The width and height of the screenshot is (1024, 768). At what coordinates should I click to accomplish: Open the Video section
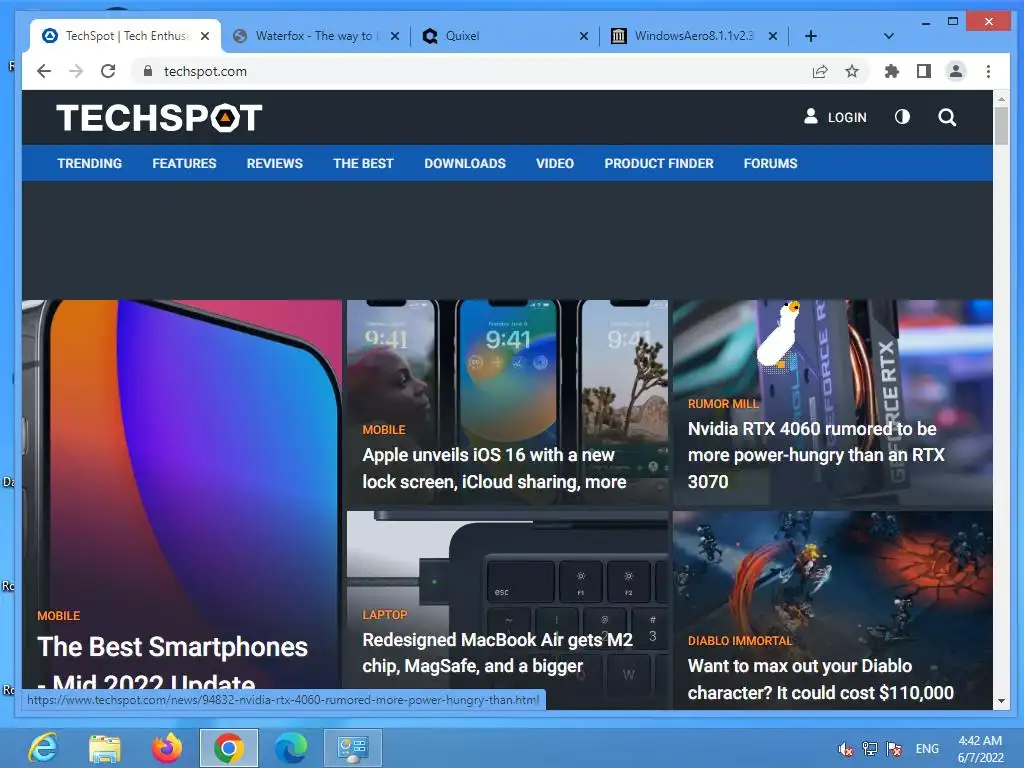[x=555, y=163]
